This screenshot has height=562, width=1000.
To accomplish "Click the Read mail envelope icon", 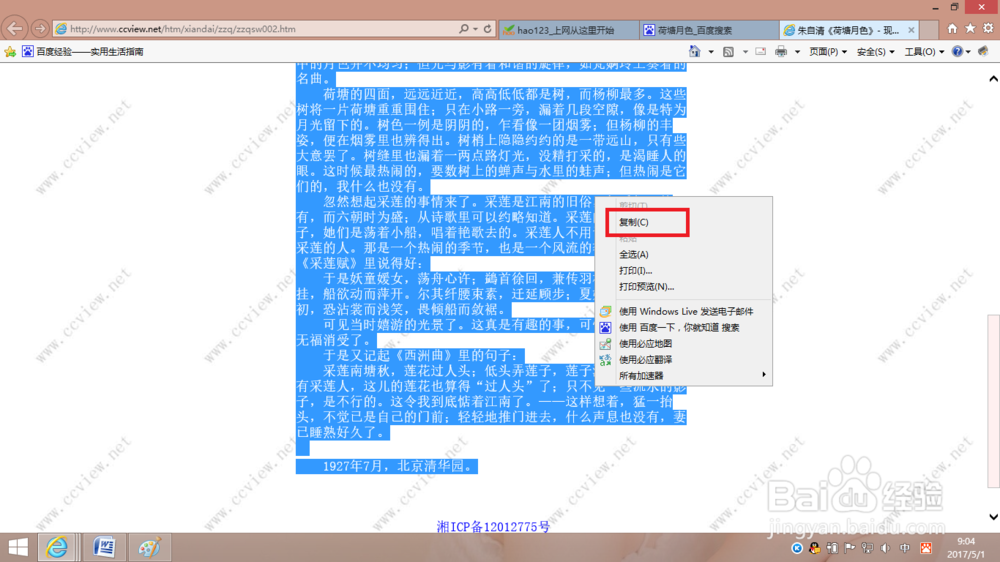I will tap(761, 52).
